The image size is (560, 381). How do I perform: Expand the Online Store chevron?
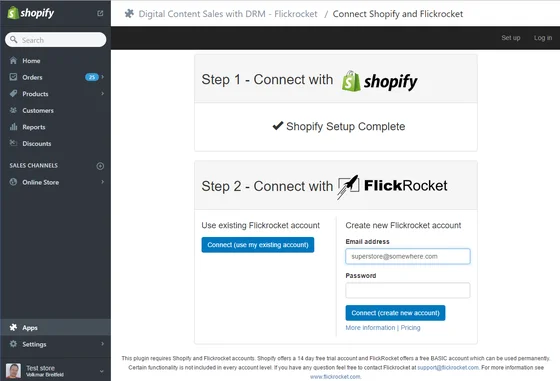pos(102,182)
